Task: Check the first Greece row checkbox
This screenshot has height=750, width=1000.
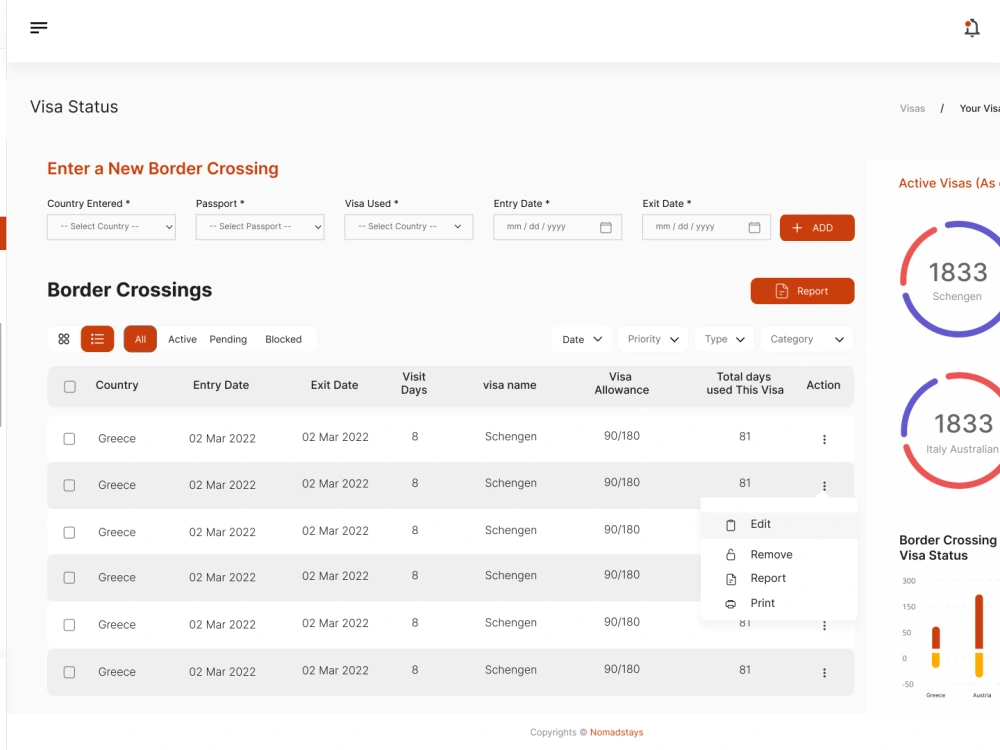Action: coord(69,439)
